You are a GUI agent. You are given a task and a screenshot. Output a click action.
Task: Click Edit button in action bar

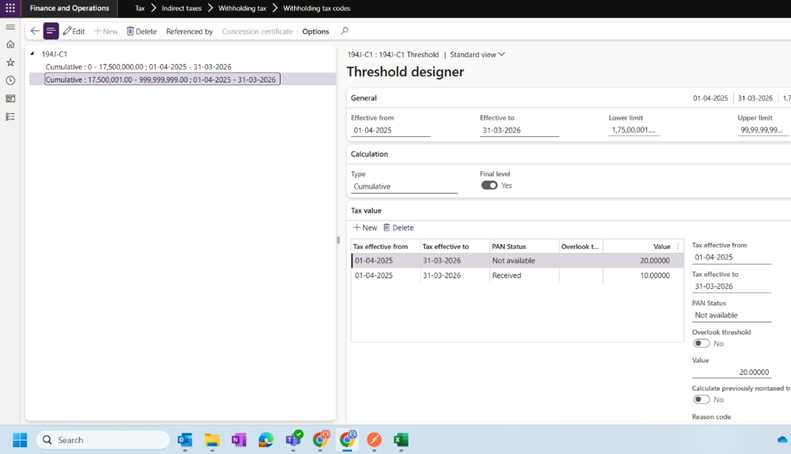74,31
